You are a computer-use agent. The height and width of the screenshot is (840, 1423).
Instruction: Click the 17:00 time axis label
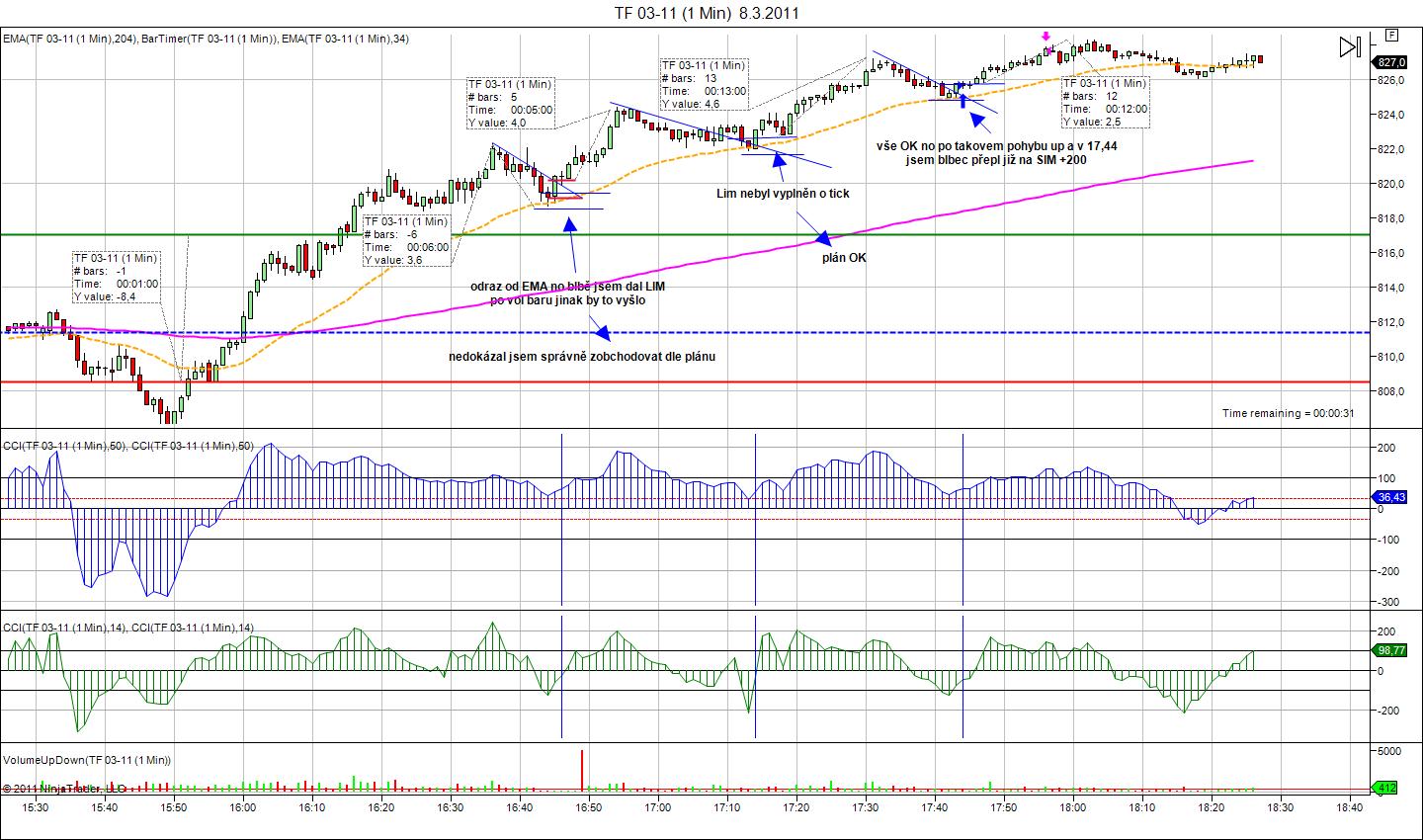657,807
